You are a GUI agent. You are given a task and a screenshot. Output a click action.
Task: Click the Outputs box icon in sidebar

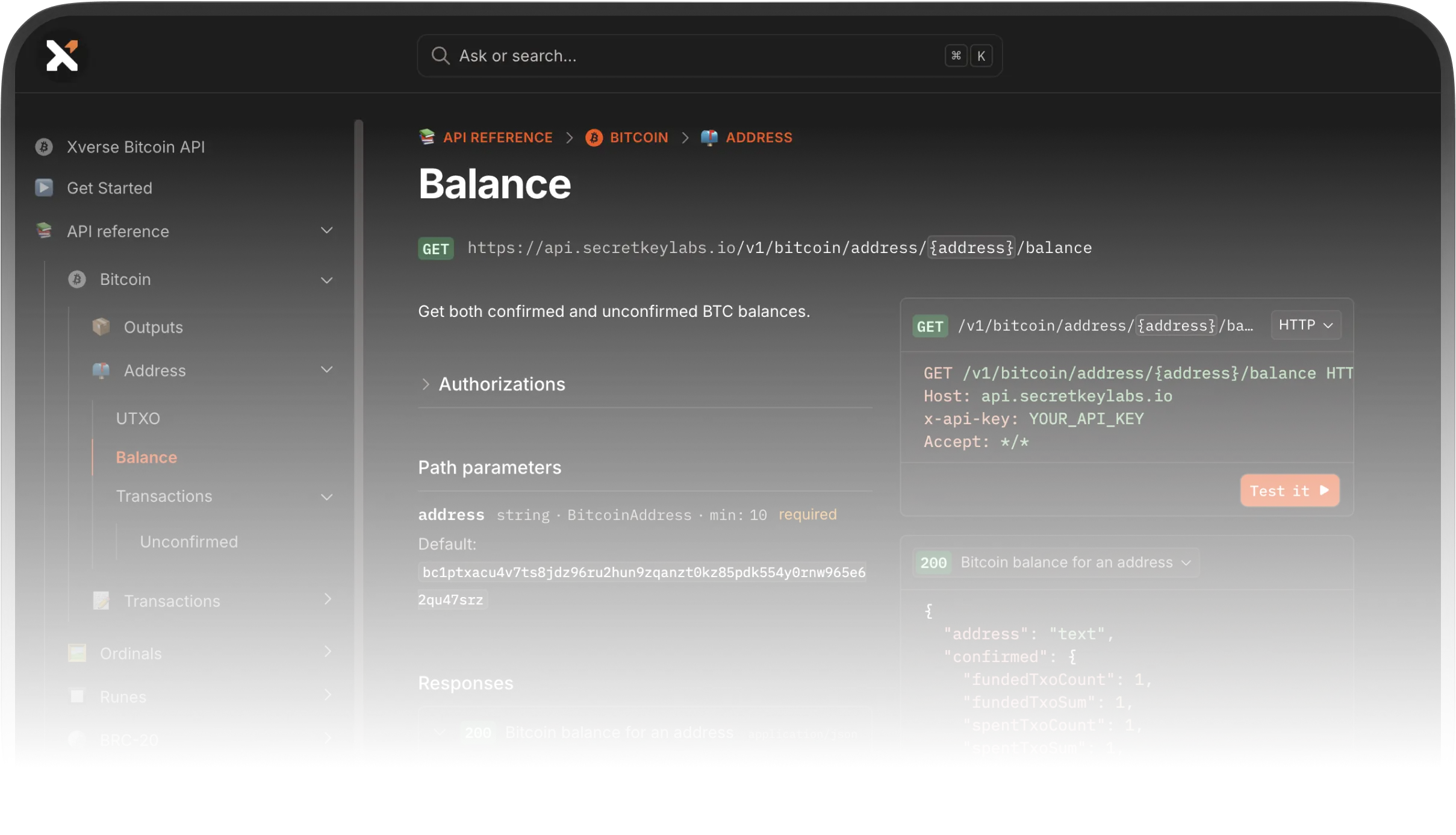point(101,327)
